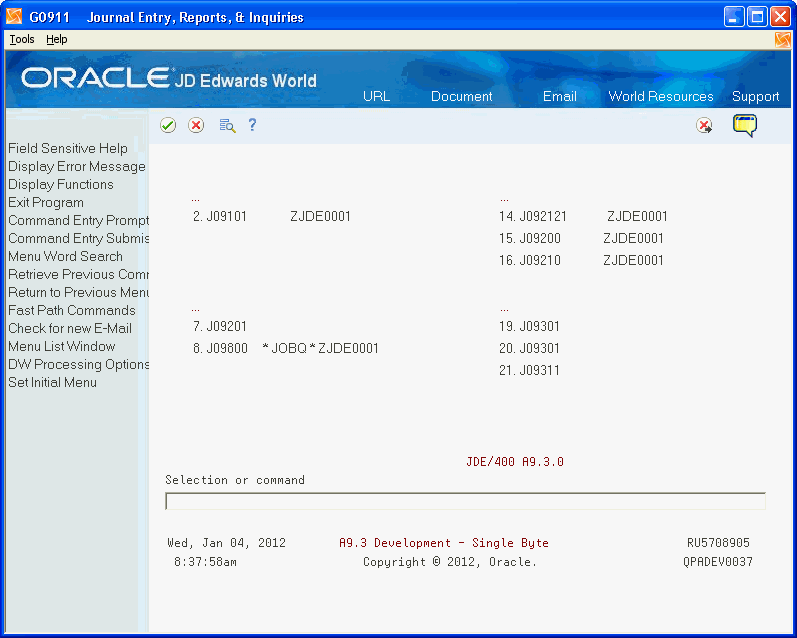Click the orange icon at menu bar right end
Viewport: 797px width, 638px height.
pyautogui.click(x=782, y=40)
